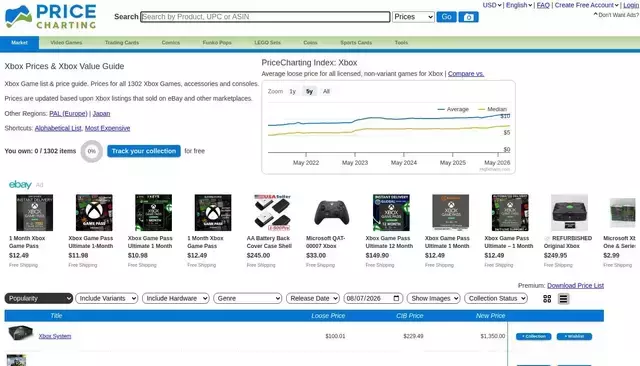Open the Xbox System thumbnail image
The height and width of the screenshot is (366, 640).
point(20,333)
